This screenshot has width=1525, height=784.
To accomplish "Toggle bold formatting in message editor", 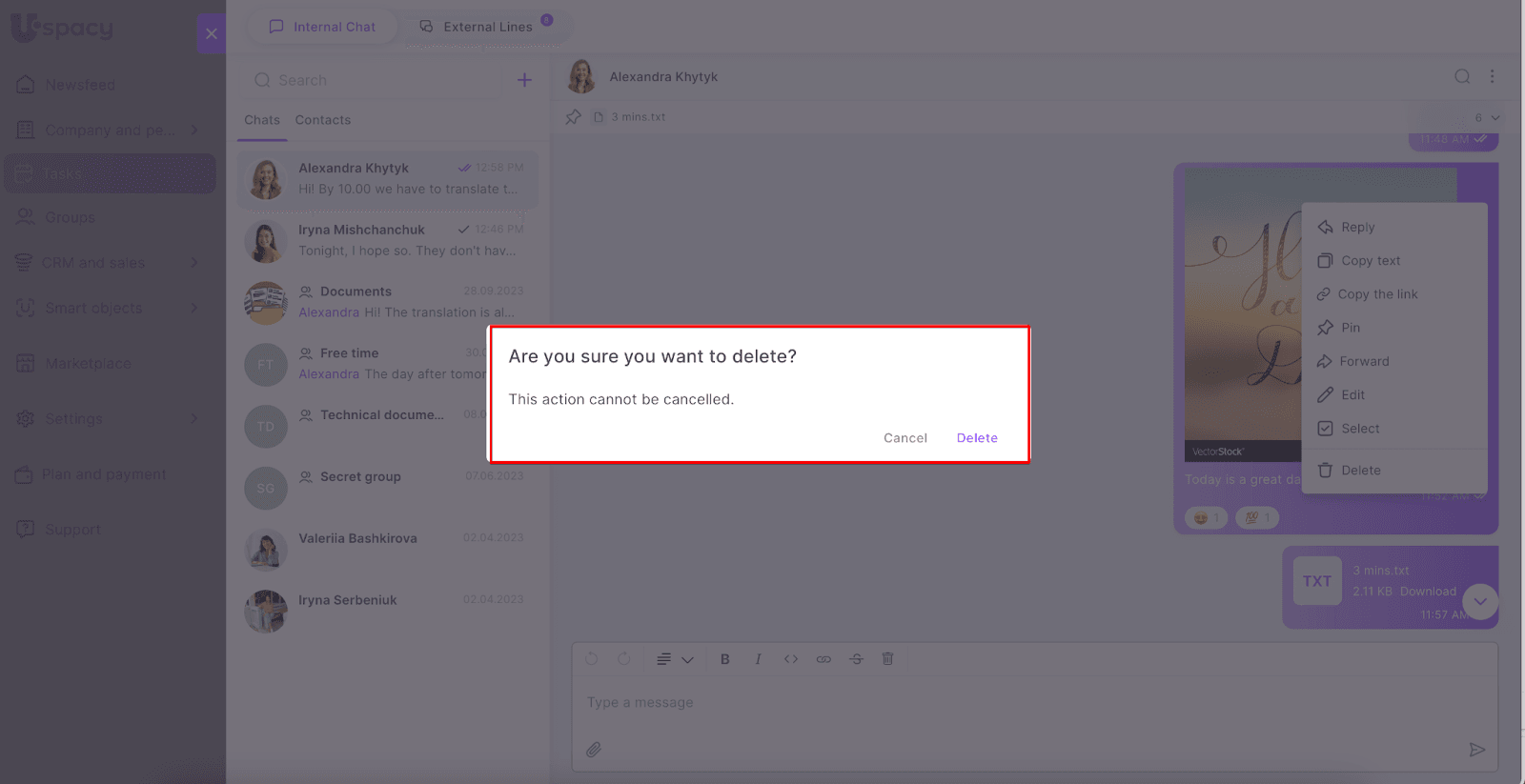I will point(724,659).
